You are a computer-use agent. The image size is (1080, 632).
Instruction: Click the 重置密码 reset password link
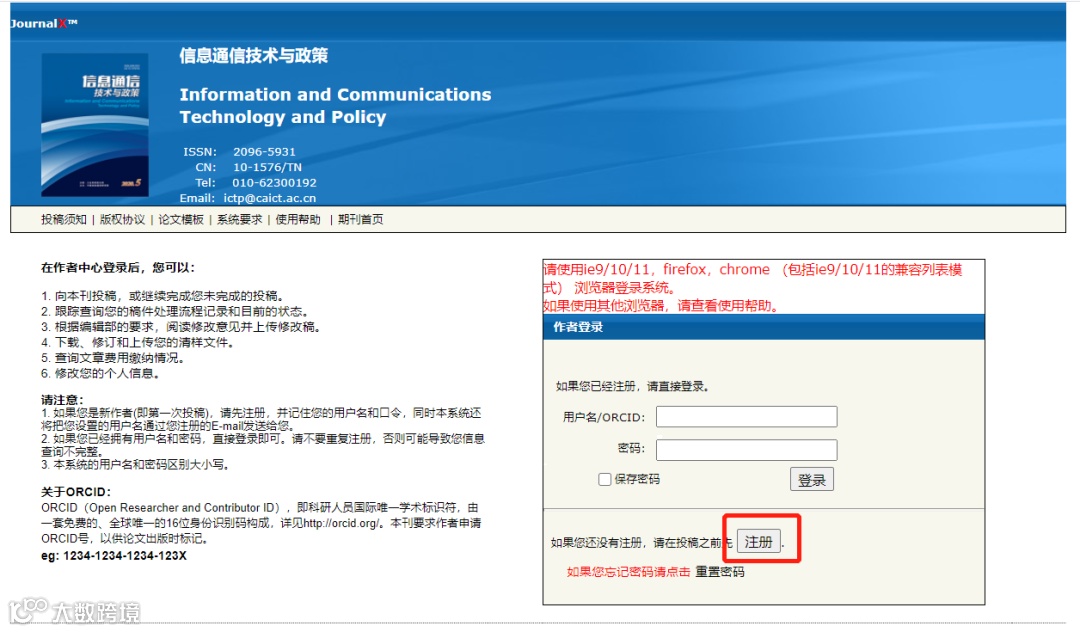tap(720, 571)
